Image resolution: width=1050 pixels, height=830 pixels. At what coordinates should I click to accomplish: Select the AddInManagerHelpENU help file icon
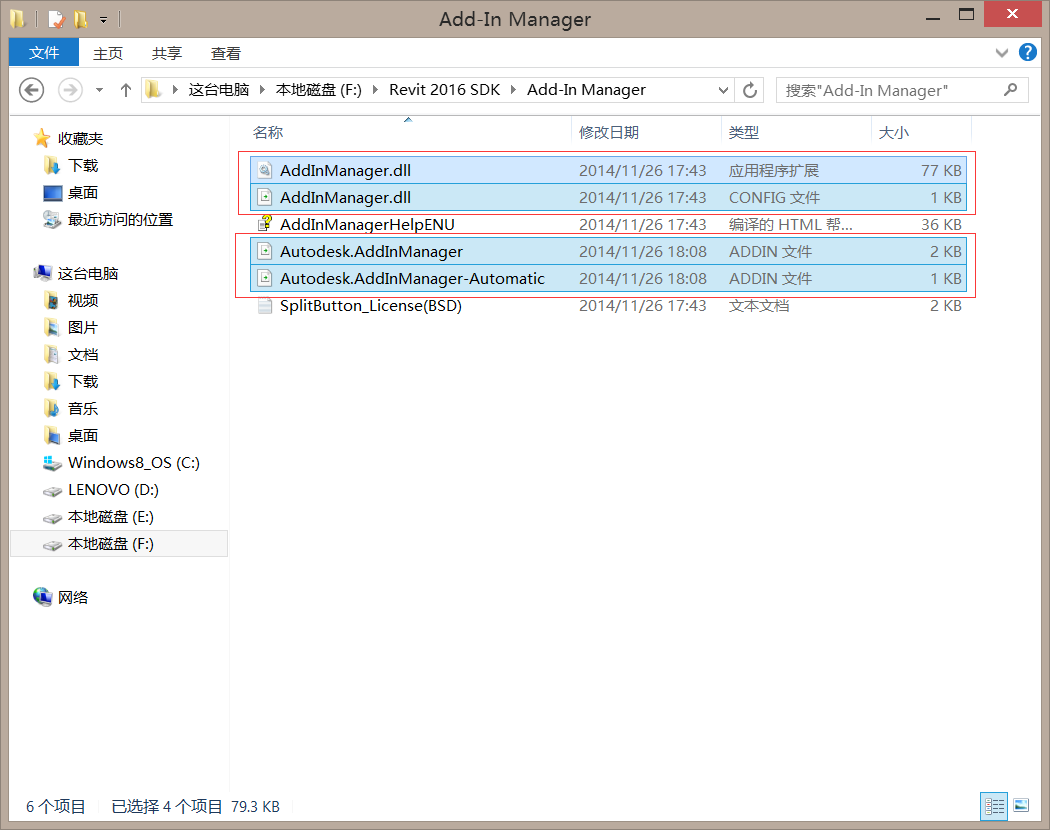(x=265, y=224)
